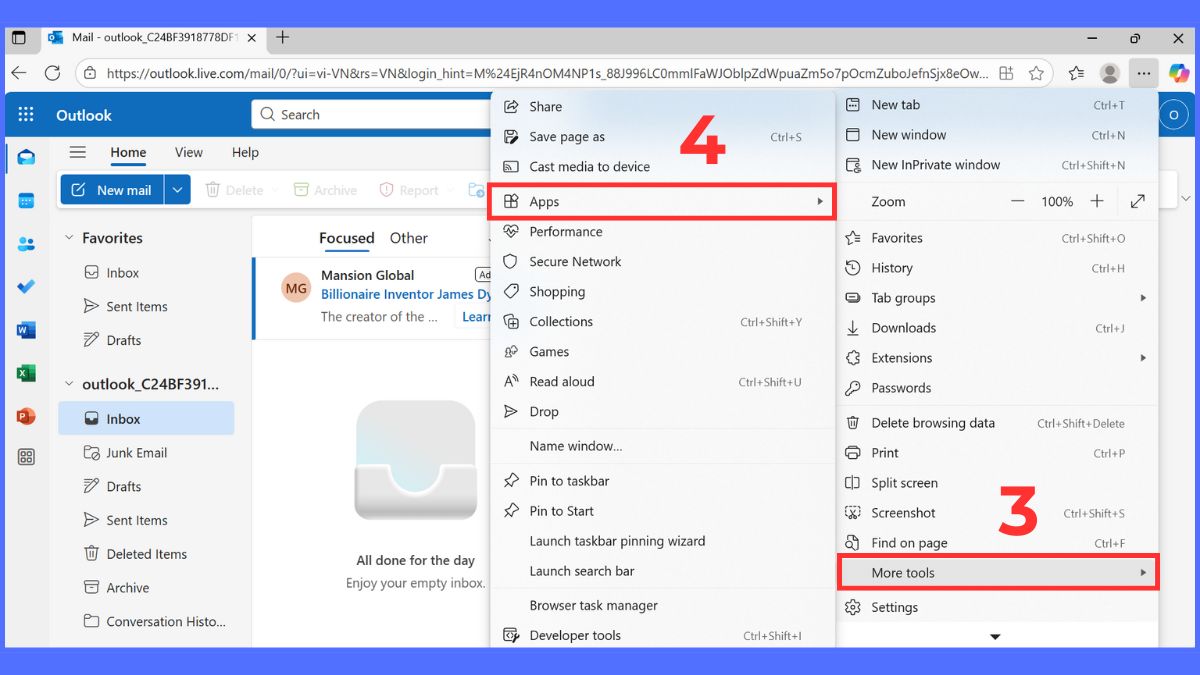Collapse the Favorites folder group
This screenshot has height=675, width=1200.
click(69, 238)
